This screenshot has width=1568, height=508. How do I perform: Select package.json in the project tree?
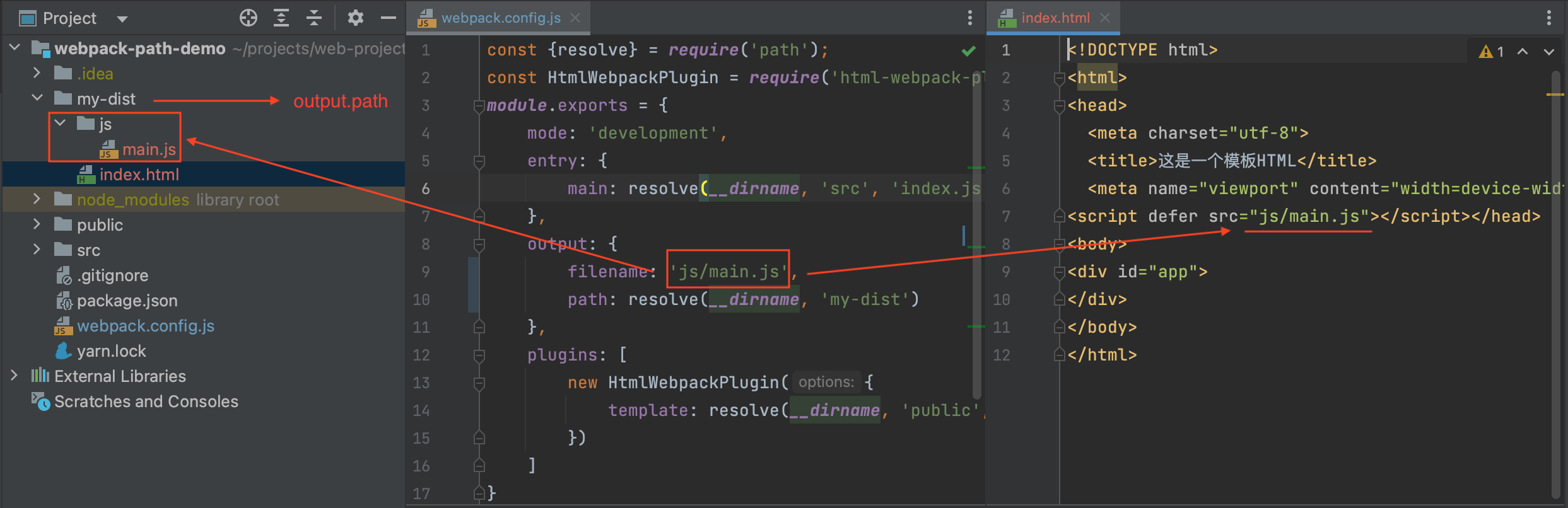pos(127,301)
